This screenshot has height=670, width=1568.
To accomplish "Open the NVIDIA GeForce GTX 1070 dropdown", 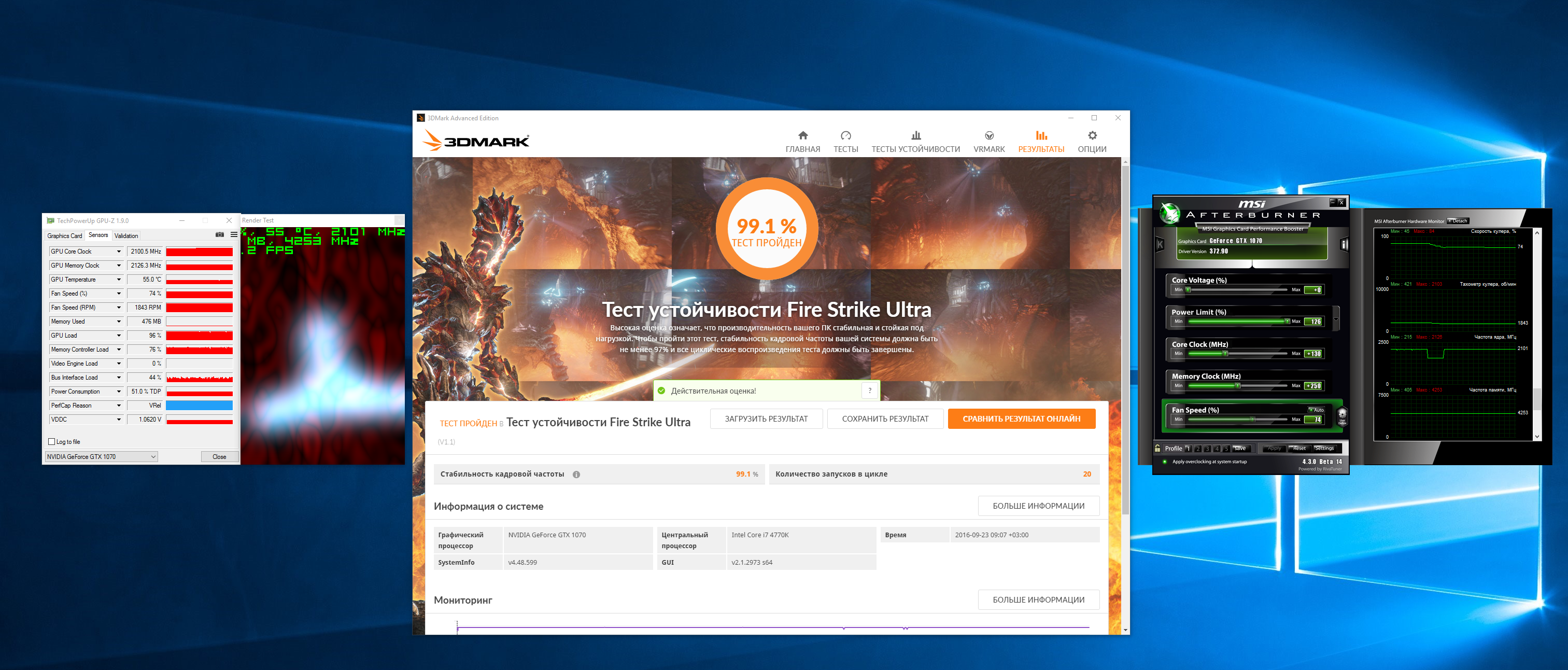I will (102, 457).
